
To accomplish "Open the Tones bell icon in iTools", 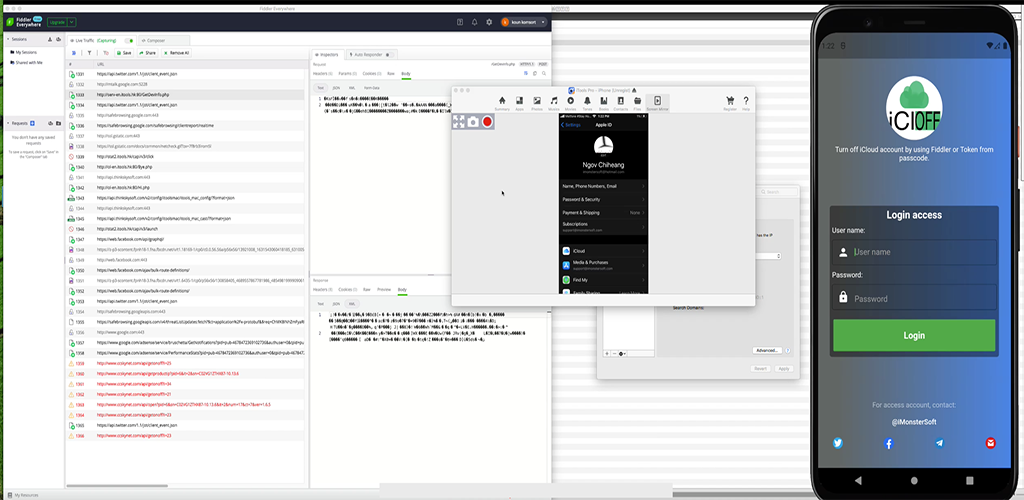I will (x=587, y=103).
